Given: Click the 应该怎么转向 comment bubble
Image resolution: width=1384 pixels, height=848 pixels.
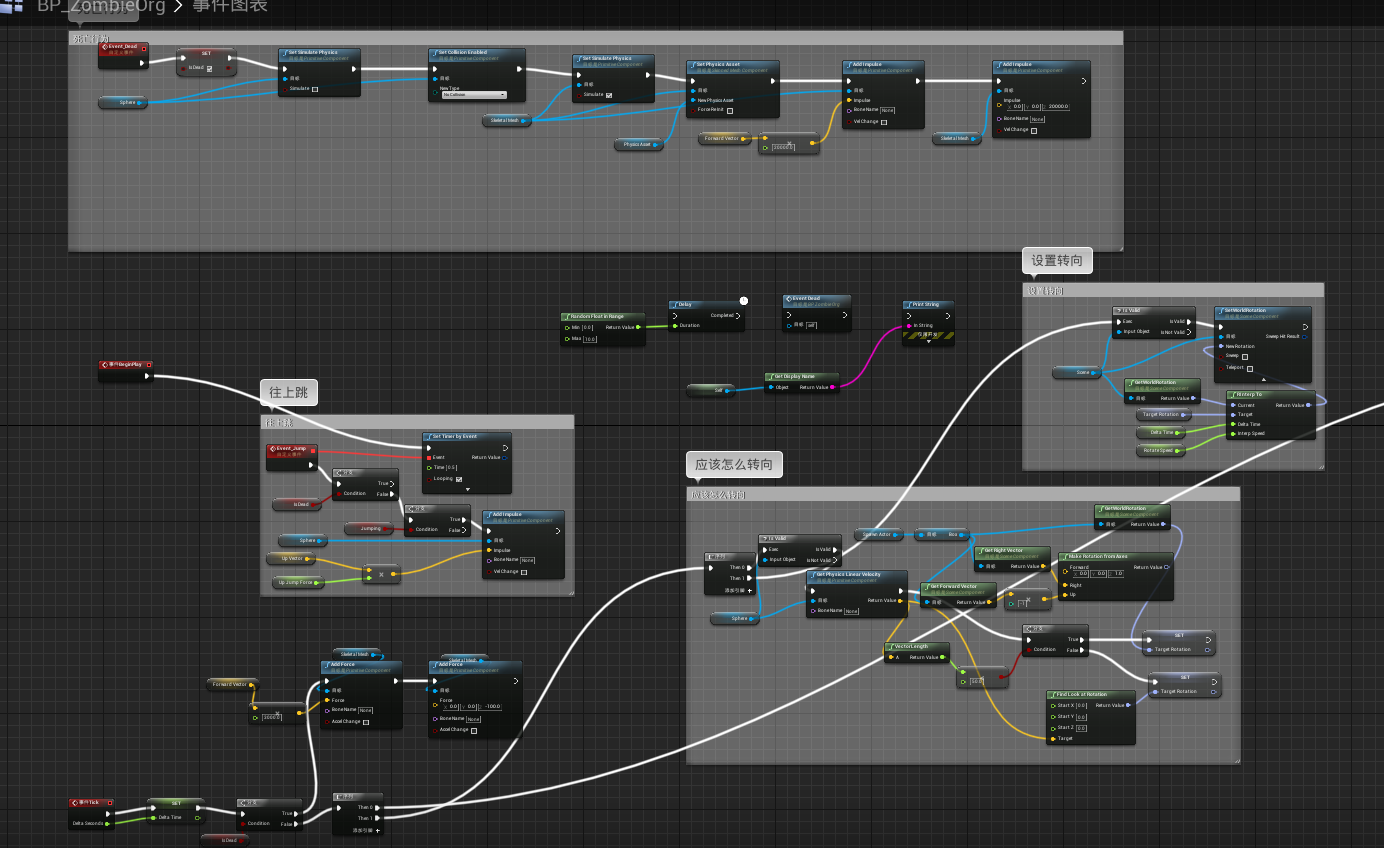Looking at the screenshot, I should pos(734,465).
